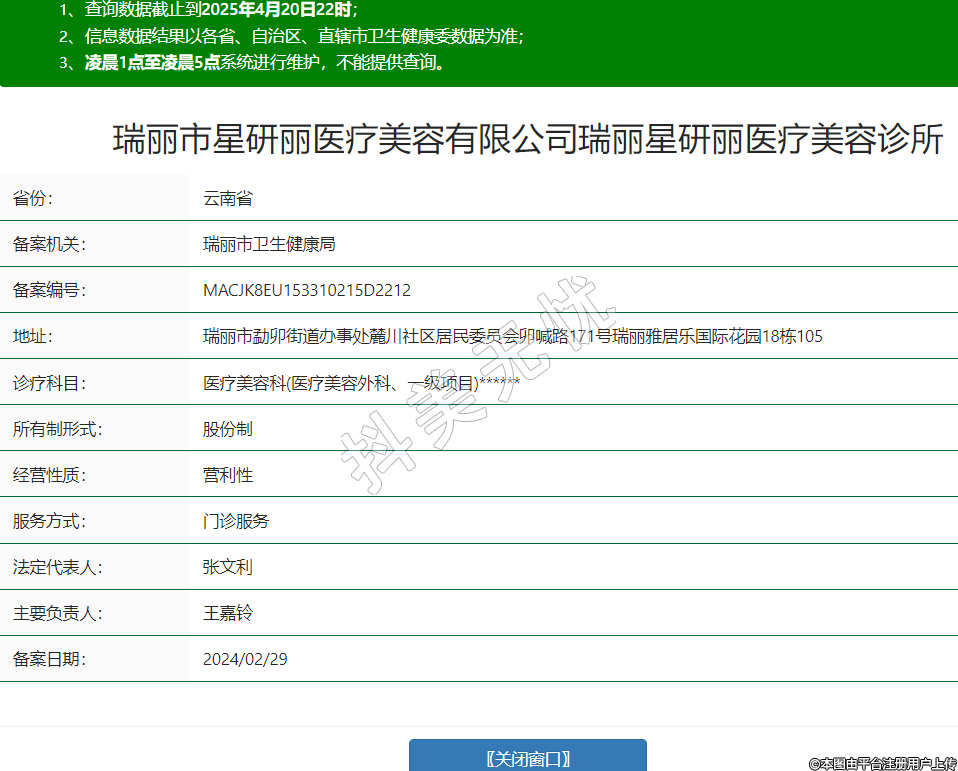Click the clinic address text in 地址 row

[x=512, y=336]
